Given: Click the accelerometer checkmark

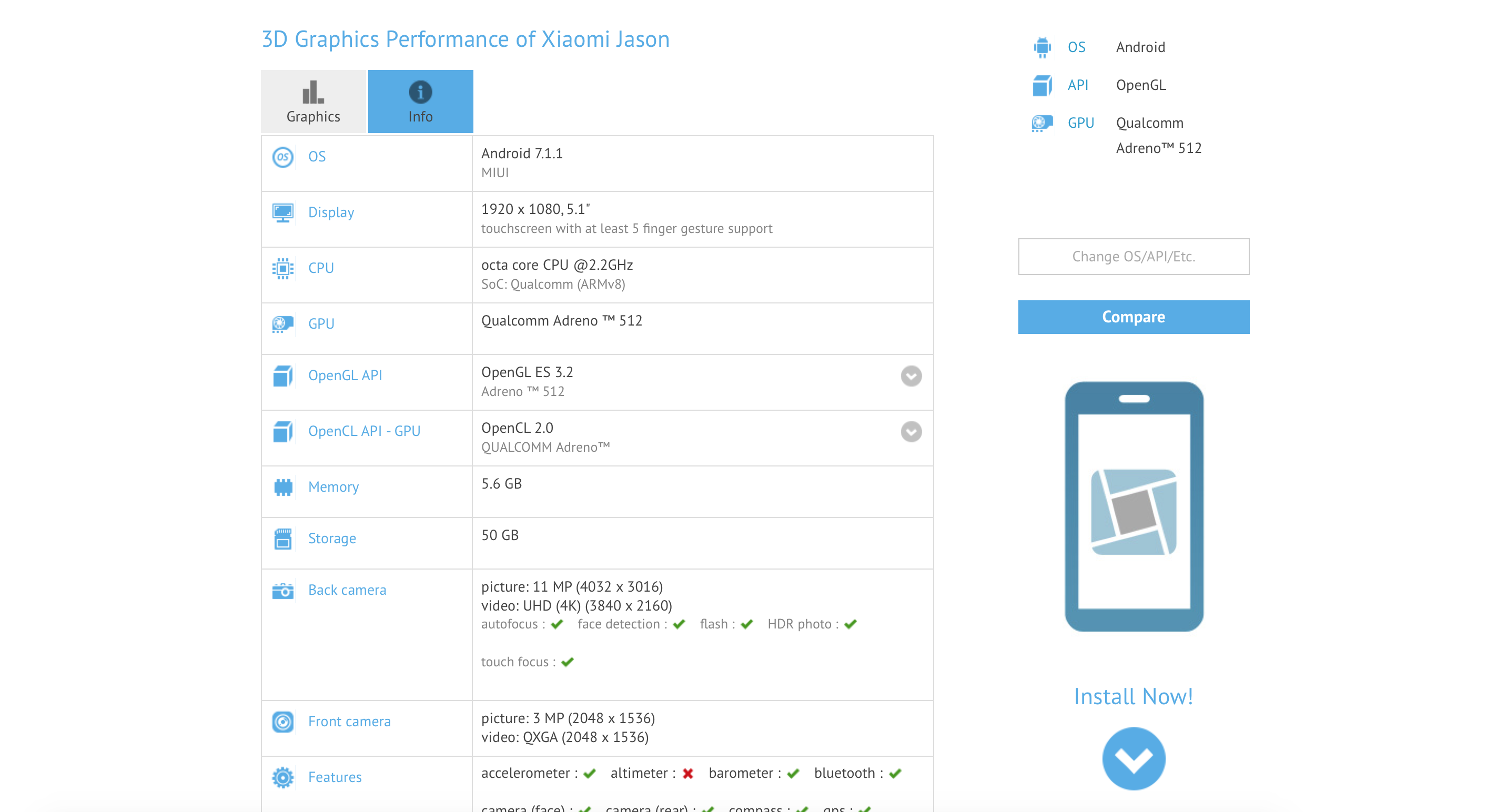Looking at the screenshot, I should point(590,774).
